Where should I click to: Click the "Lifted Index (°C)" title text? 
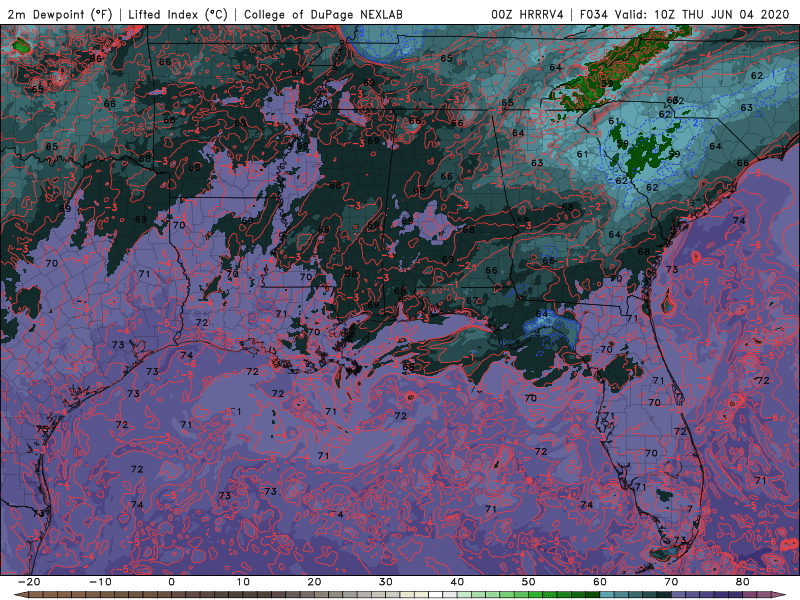click(178, 14)
